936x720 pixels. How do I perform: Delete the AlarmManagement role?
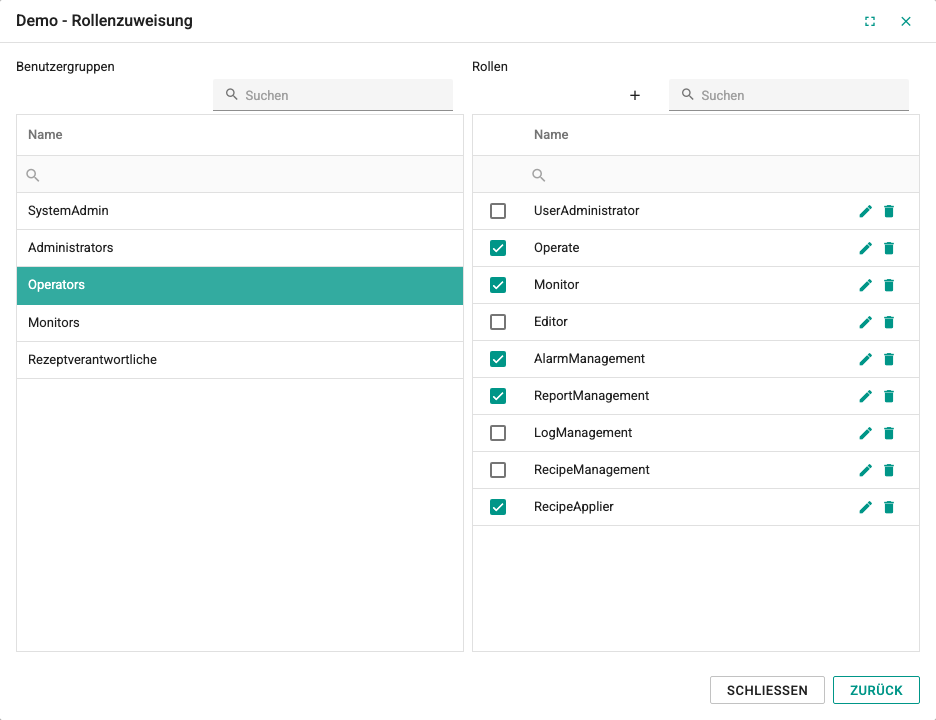pos(889,359)
